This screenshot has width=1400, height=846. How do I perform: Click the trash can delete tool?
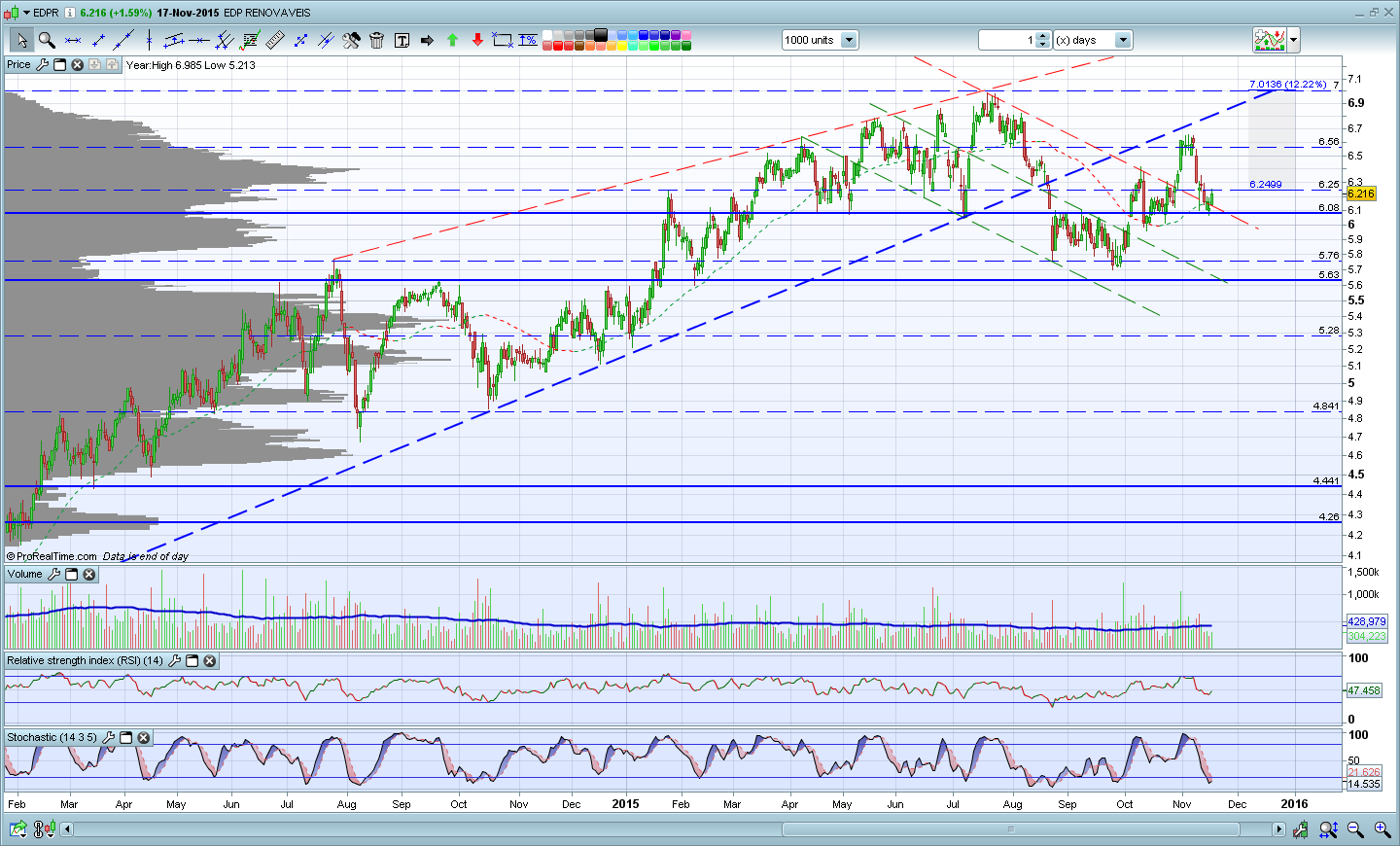point(376,40)
